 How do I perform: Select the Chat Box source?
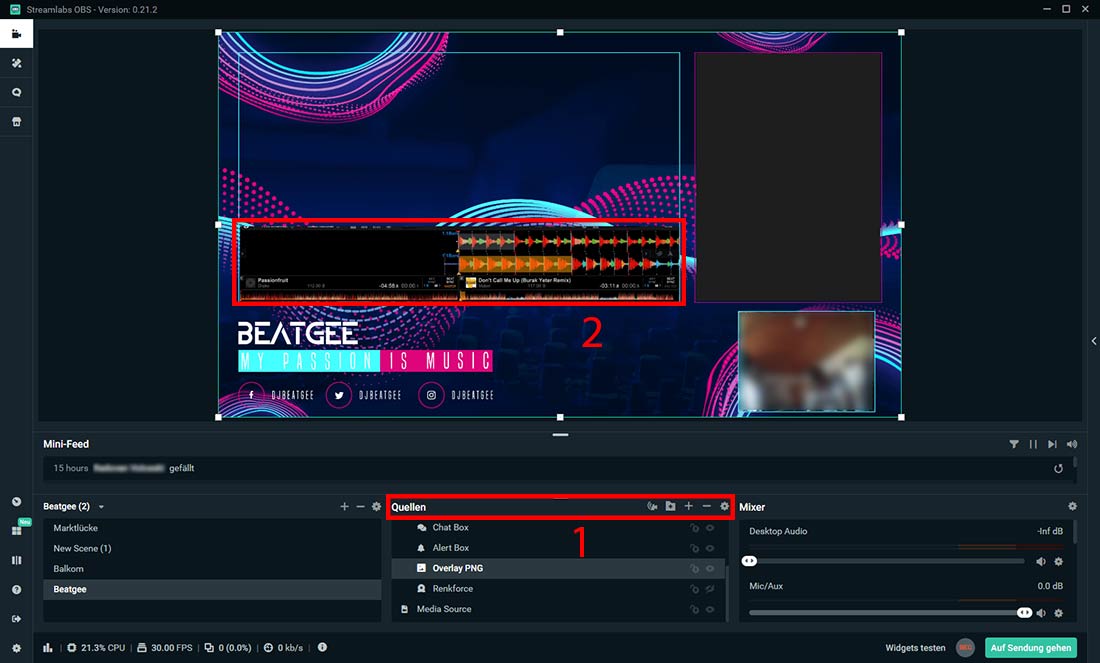pos(558,528)
